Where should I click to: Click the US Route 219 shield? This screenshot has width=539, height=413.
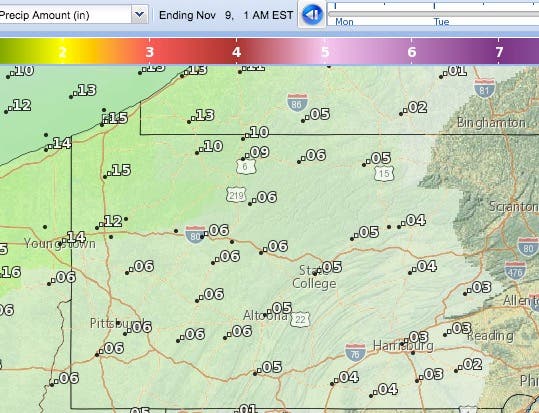(236, 195)
